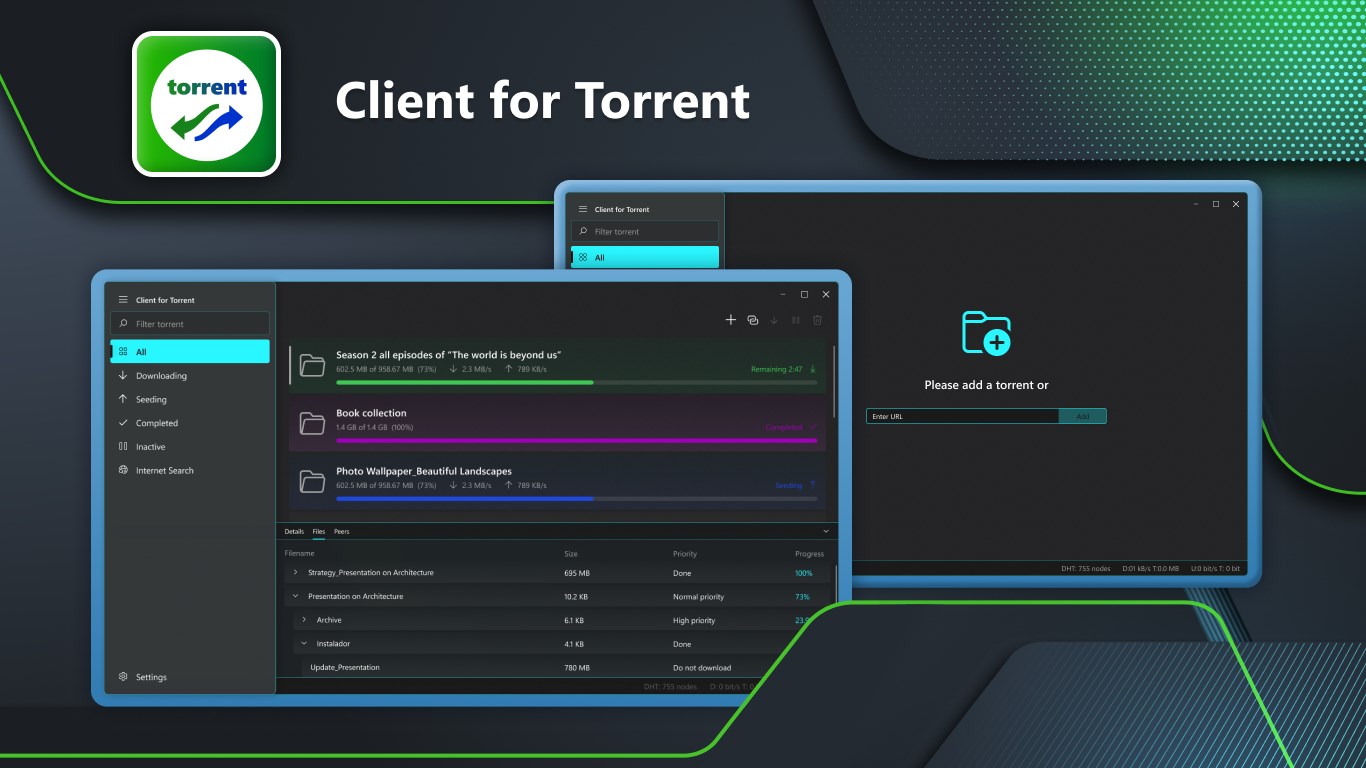Click the Add button next to Enter URL

coord(1083,416)
